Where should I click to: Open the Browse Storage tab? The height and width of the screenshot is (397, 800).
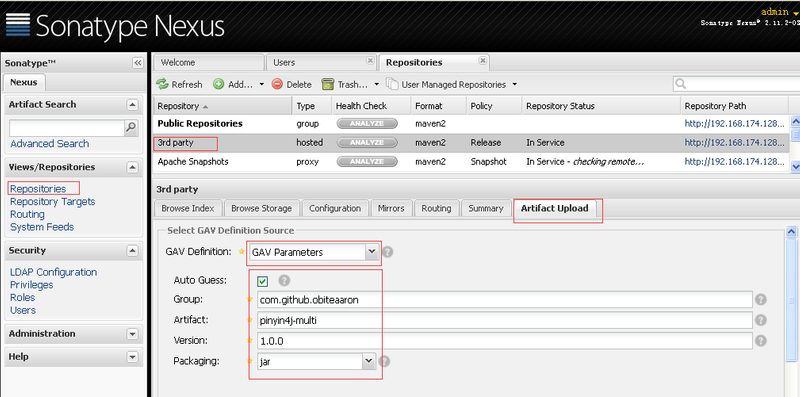point(261,208)
